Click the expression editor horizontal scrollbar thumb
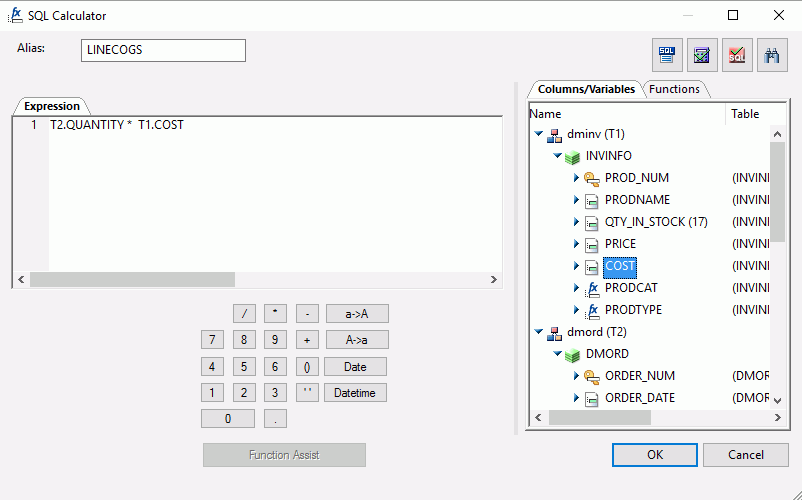 (132, 280)
